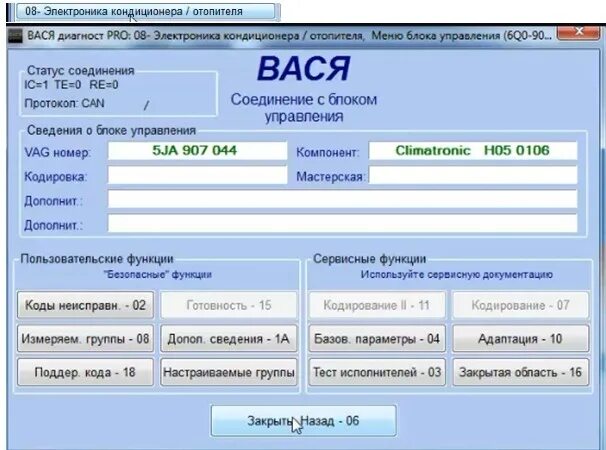Screen dimensions: 606x450
Task: Click the Сервисные функции group label
Action: pos(369,259)
